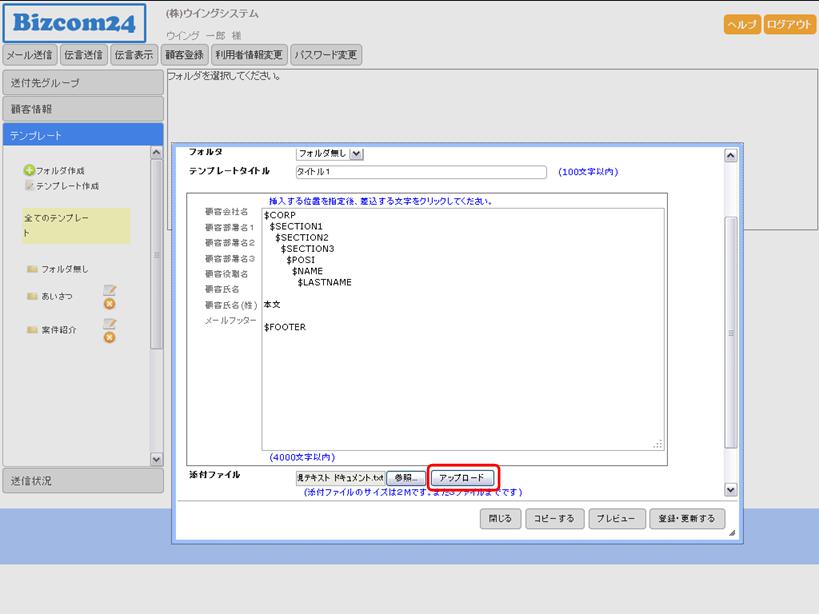This screenshot has width=819, height=614.
Task: Click dialog scrollbar down arrow
Action: coord(730,490)
